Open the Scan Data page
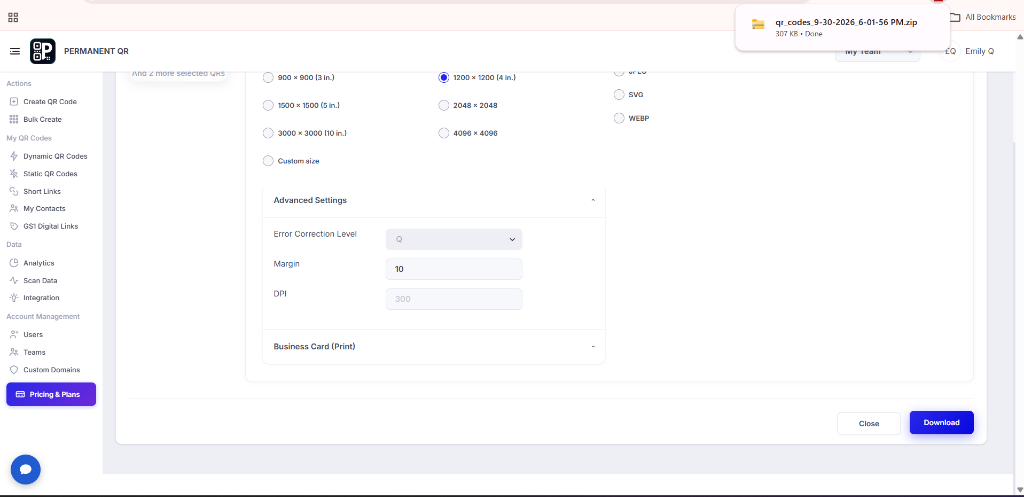This screenshot has height=497, width=1024. click(x=40, y=280)
